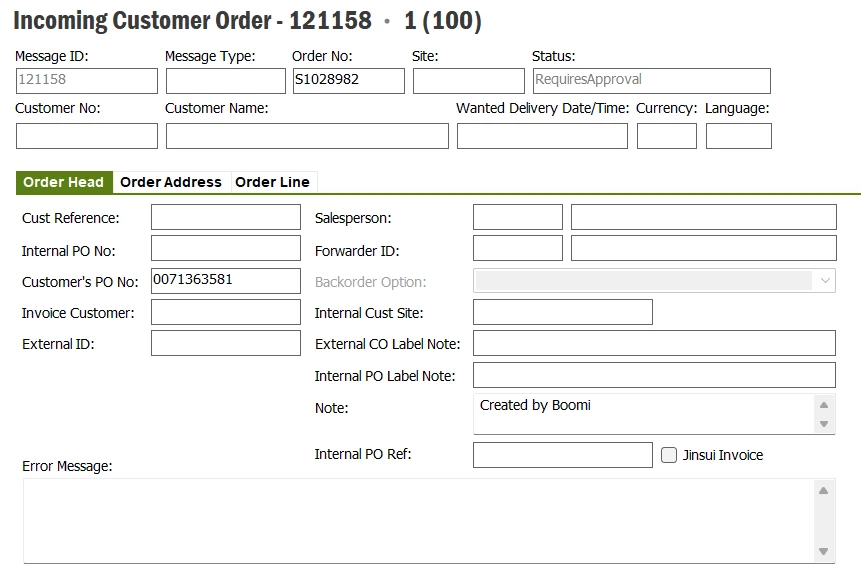Click Error Message scroll up arrow
The height and width of the screenshot is (580, 861).
[824, 491]
